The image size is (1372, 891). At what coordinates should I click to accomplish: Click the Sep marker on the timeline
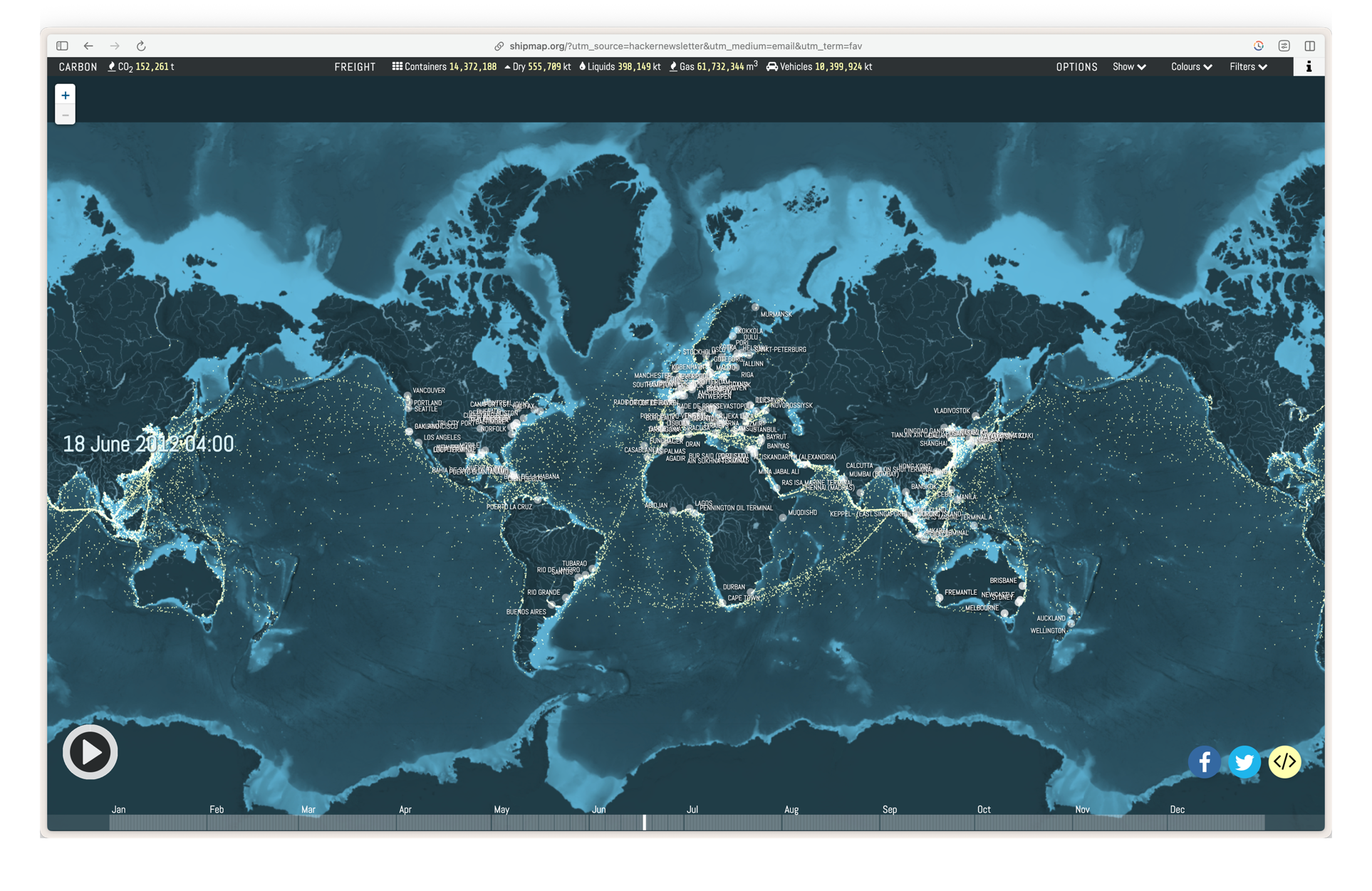coord(890,810)
